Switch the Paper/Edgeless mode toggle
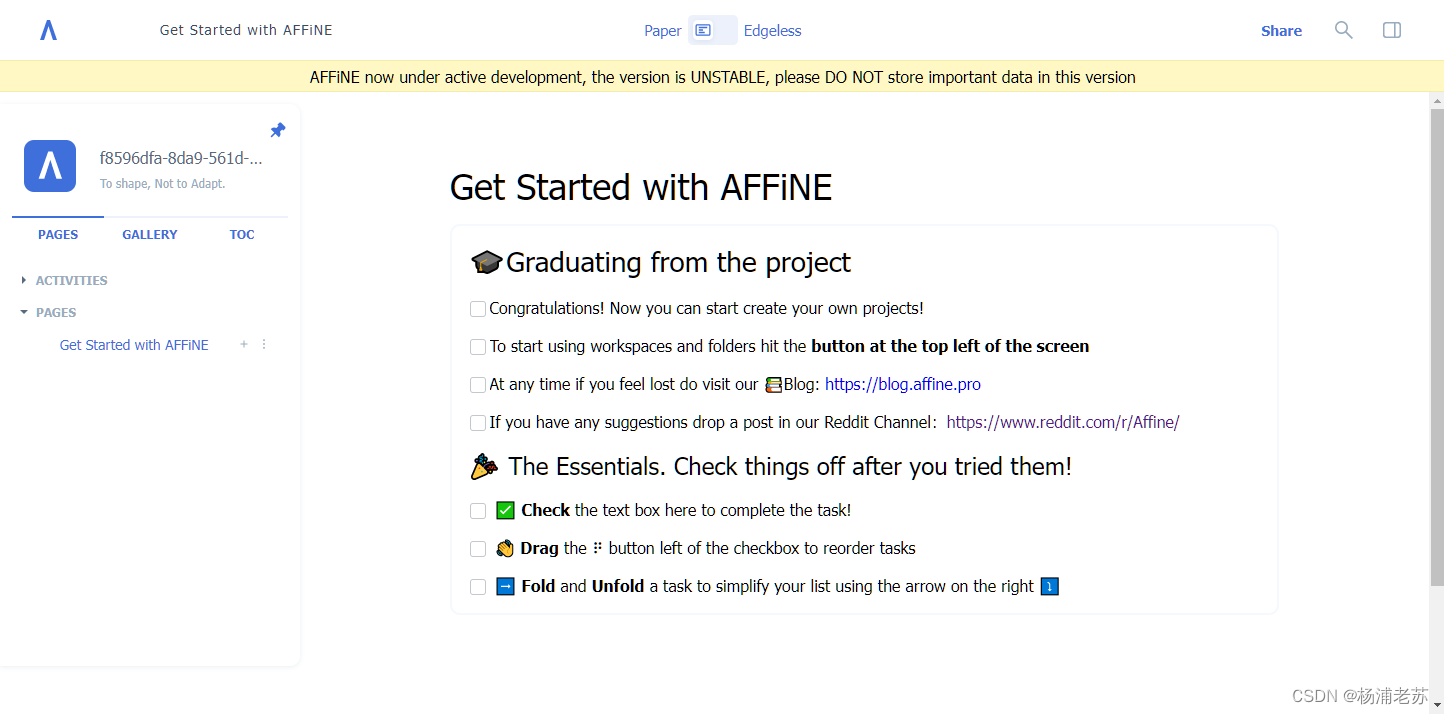Image resolution: width=1444 pixels, height=714 pixels. [712, 31]
